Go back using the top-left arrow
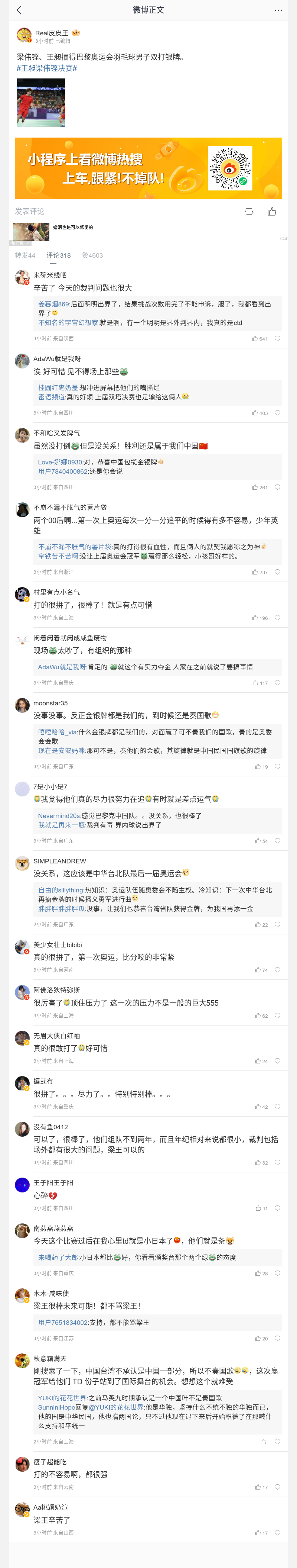This screenshot has width=297, height=1568. pyautogui.click(x=19, y=10)
